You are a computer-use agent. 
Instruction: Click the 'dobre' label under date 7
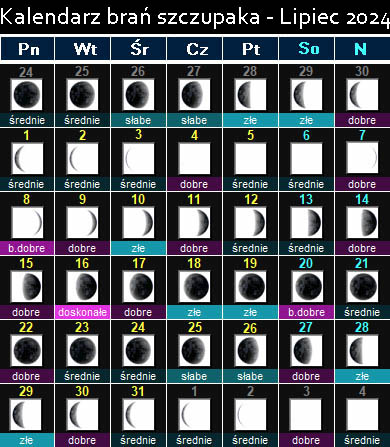point(362,184)
